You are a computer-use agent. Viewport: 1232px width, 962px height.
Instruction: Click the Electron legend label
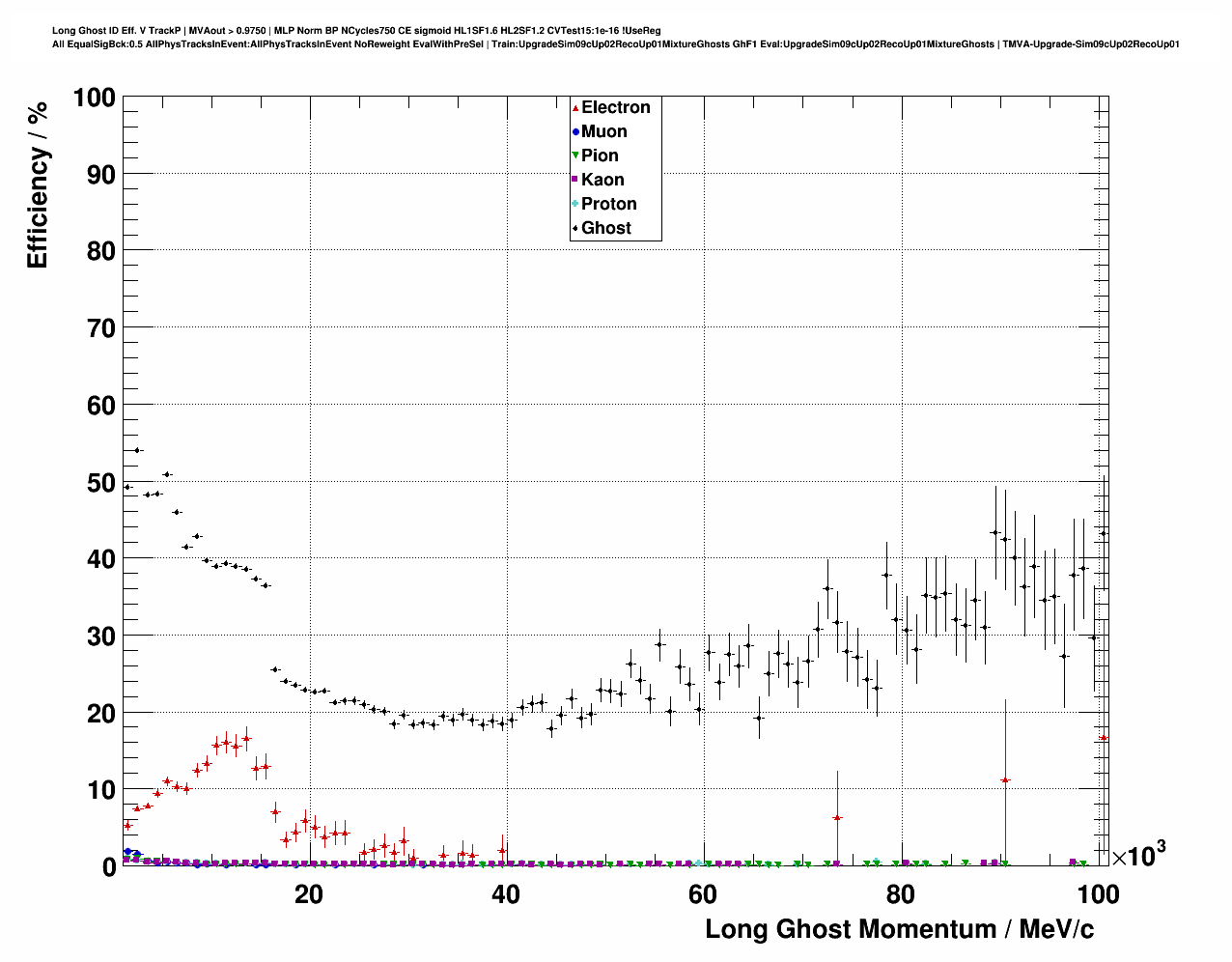615,107
